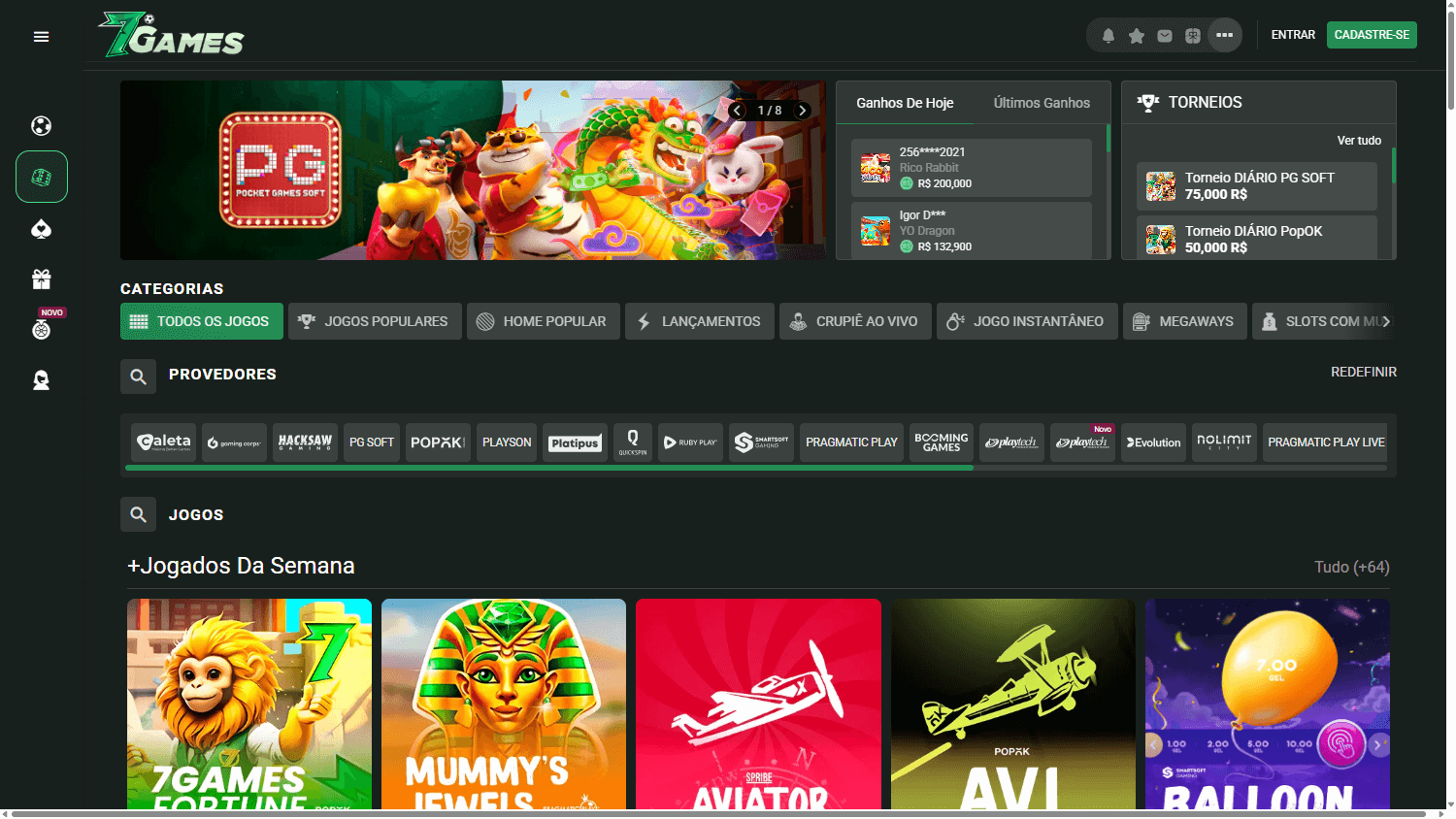Open the NOVO wheel feature in sidebar
1456x819 pixels.
pyautogui.click(x=41, y=329)
